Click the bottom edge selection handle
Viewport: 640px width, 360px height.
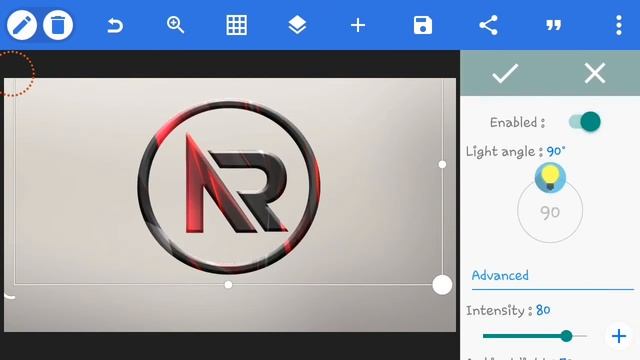tap(228, 284)
